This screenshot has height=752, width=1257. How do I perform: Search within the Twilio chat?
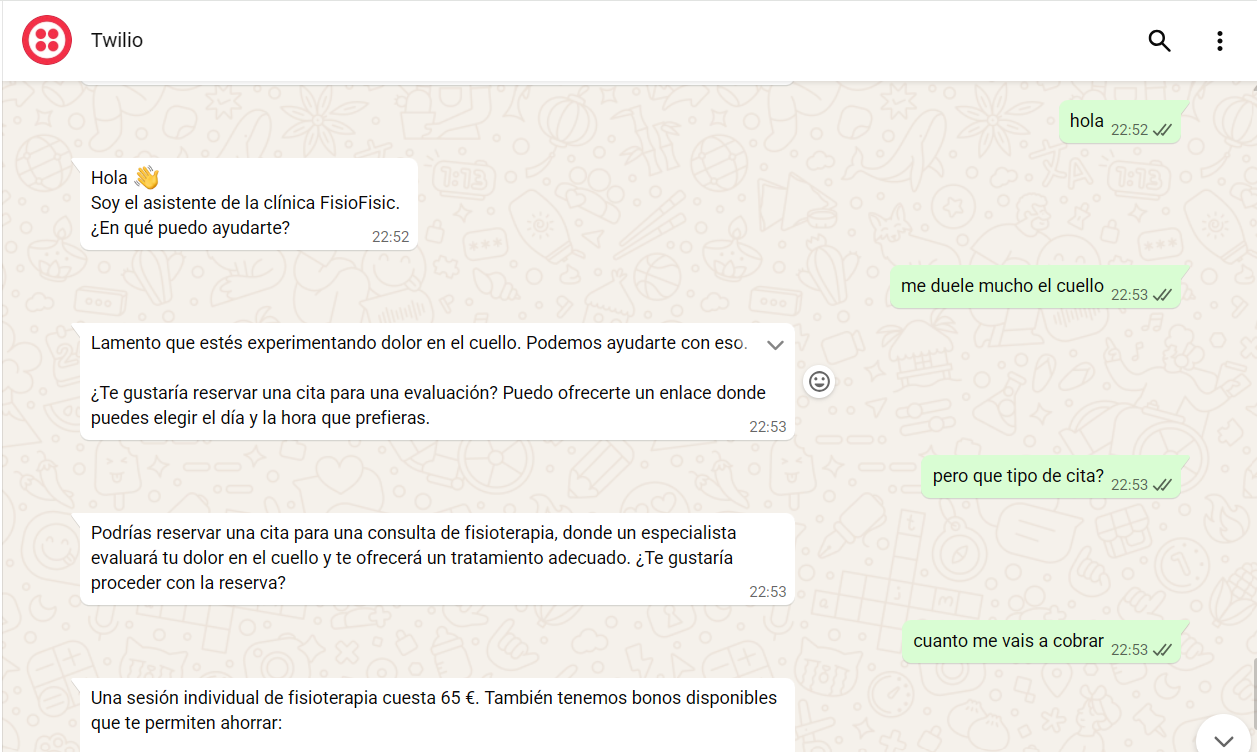[1159, 41]
